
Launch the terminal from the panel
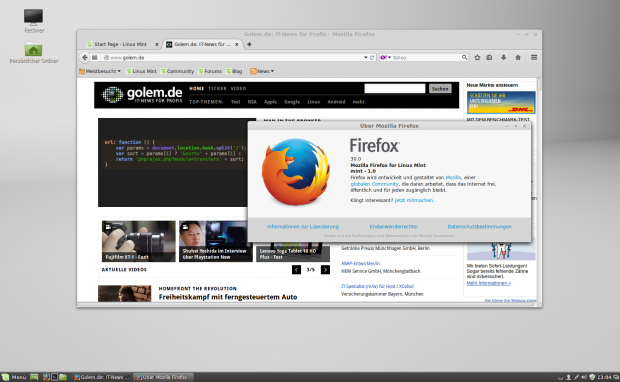click(55, 377)
